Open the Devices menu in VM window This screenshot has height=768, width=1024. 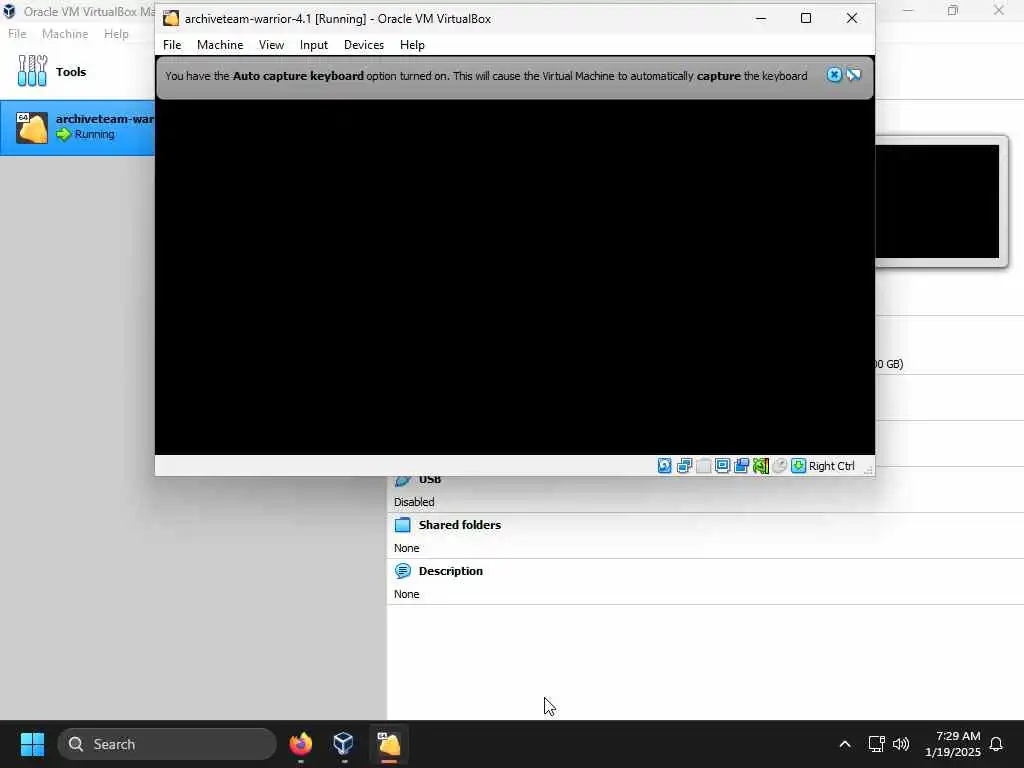pos(364,44)
